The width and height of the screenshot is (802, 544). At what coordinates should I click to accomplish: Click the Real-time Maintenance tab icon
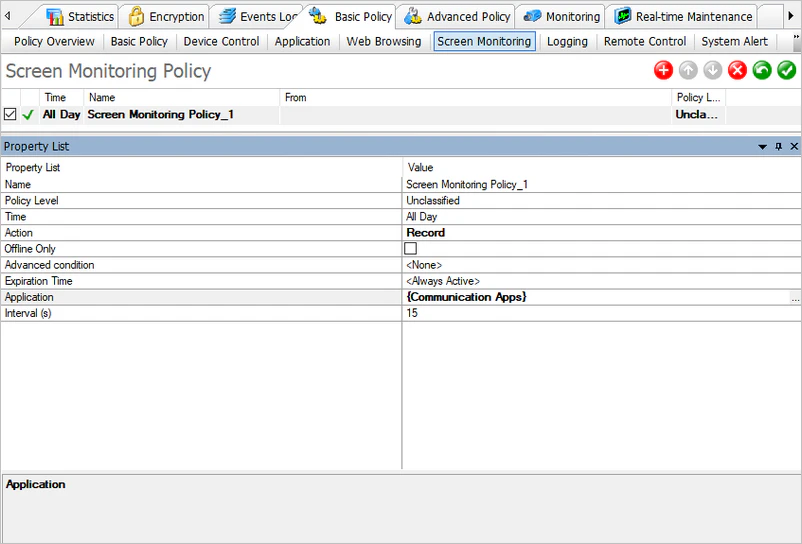coord(622,16)
